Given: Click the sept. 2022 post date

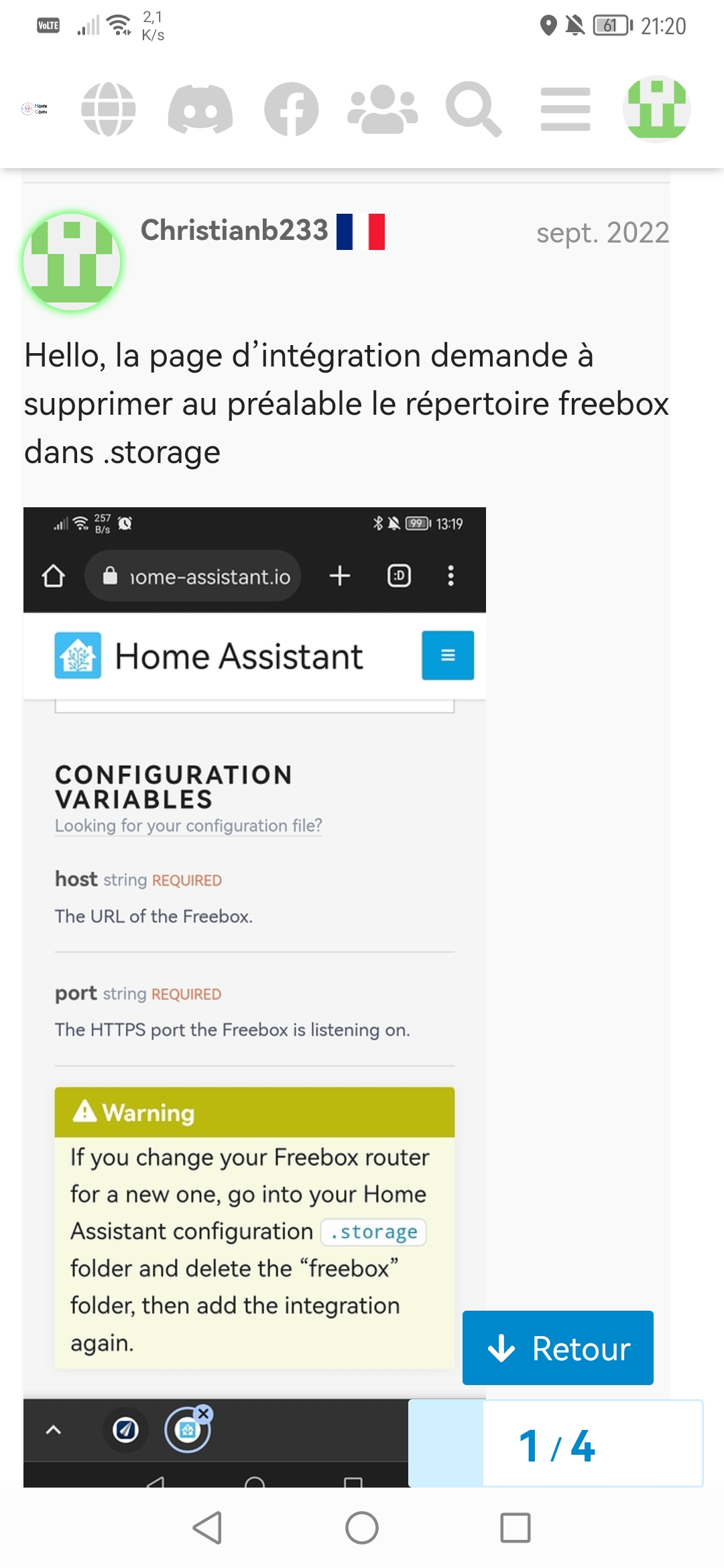Looking at the screenshot, I should (603, 233).
